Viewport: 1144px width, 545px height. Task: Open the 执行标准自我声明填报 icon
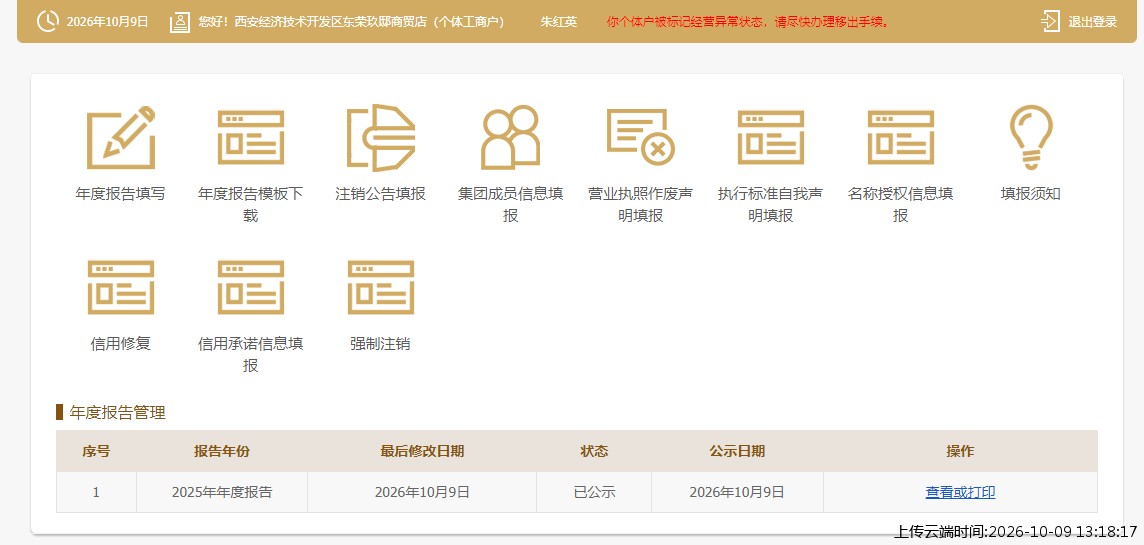770,137
